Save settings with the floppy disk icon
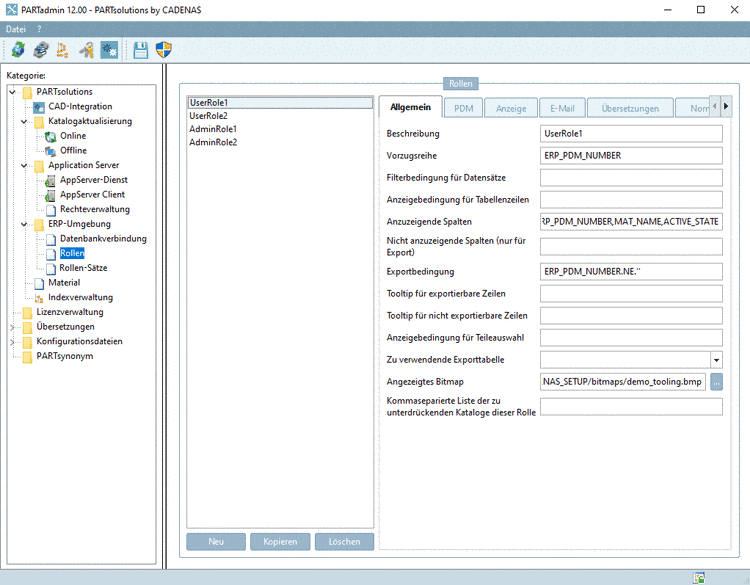 [141, 50]
